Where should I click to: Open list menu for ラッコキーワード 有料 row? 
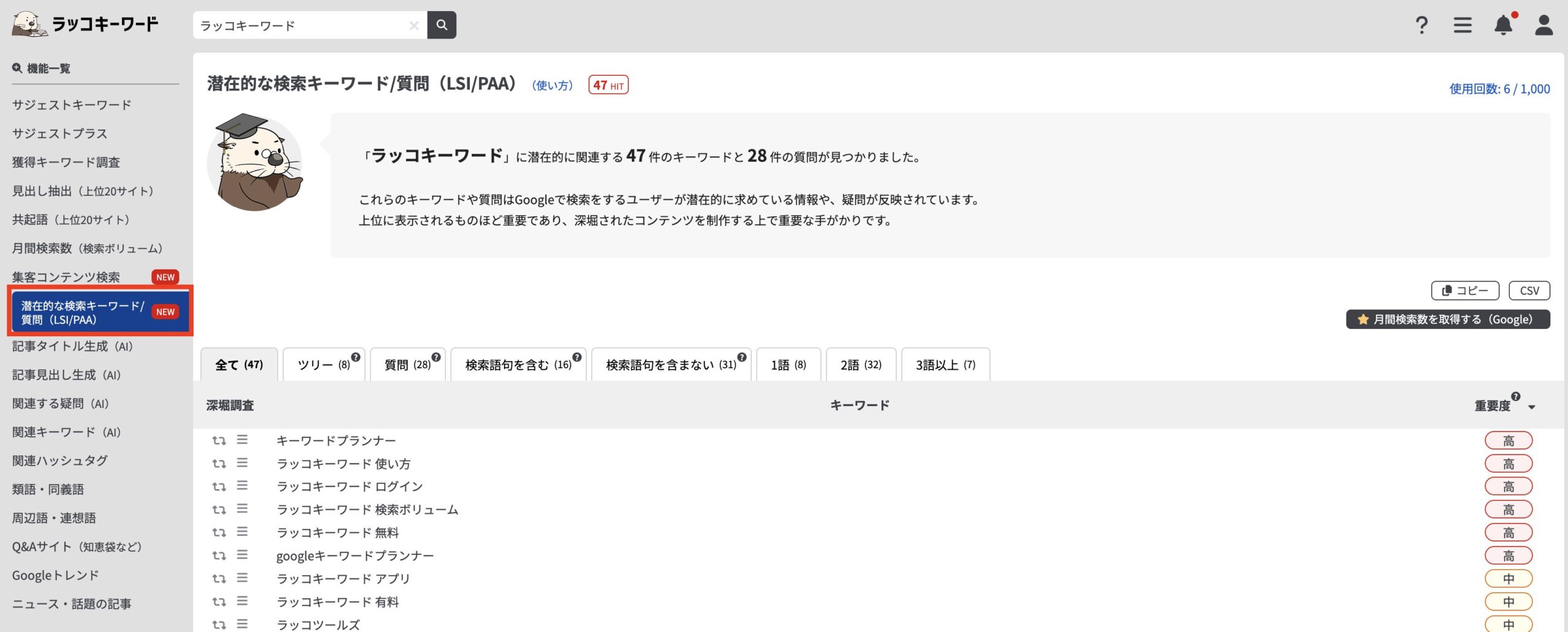243,601
